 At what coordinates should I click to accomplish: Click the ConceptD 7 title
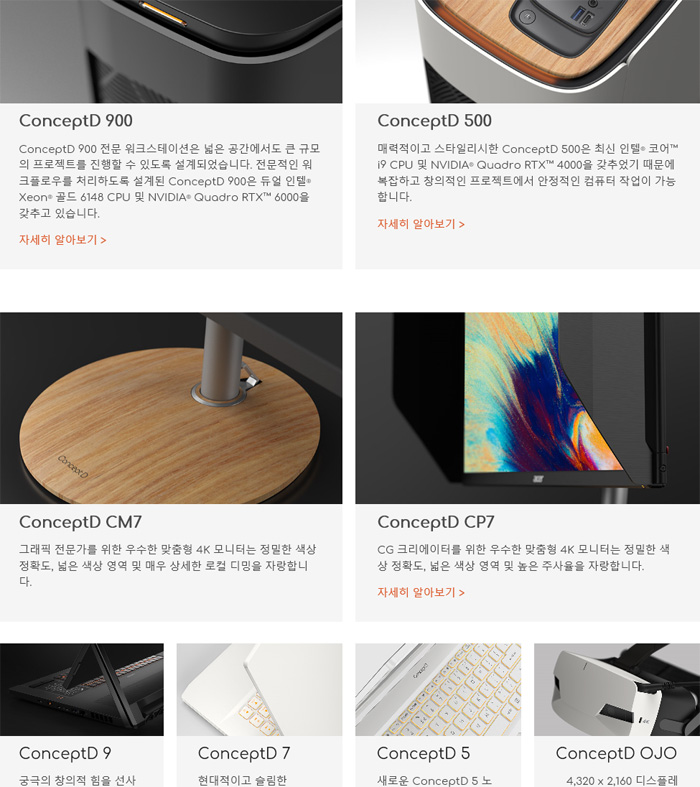click(244, 753)
